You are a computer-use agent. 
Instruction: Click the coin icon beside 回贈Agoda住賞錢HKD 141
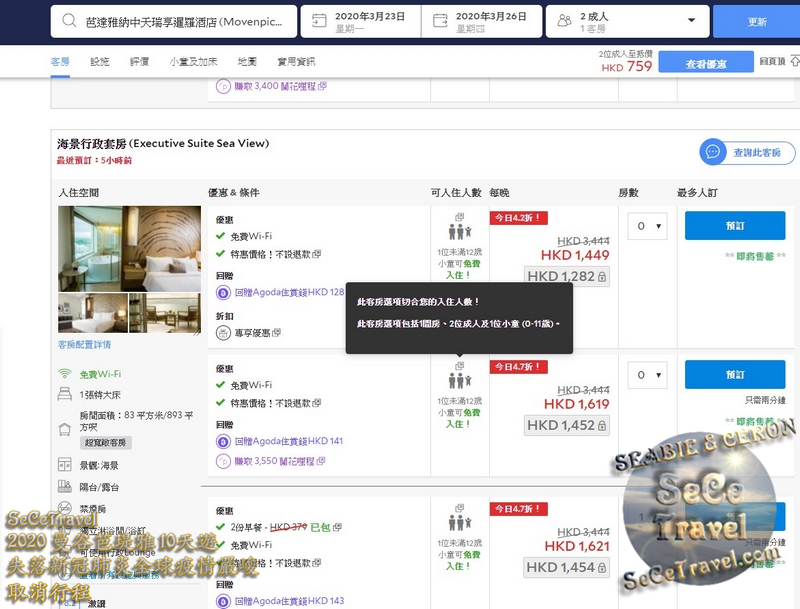pos(223,442)
